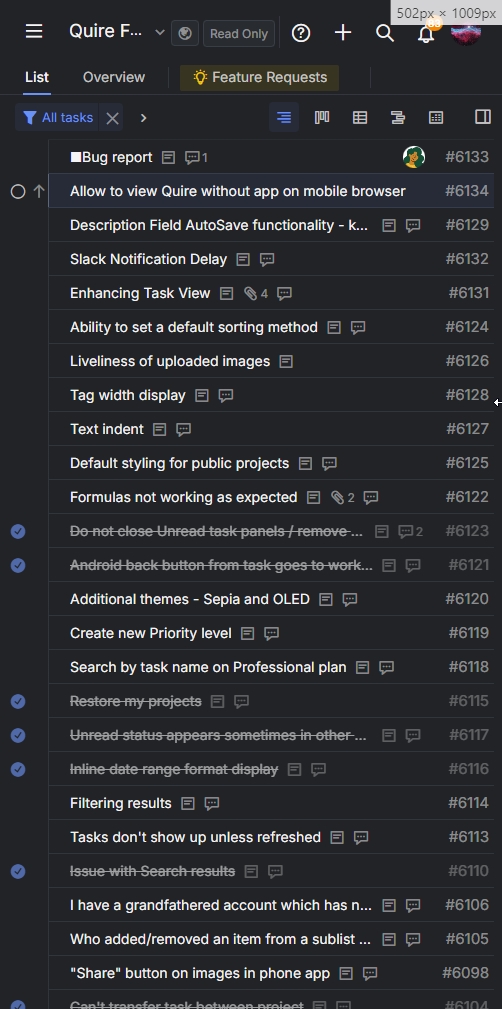Uncheck completed Issue with Search results task

tap(18, 871)
